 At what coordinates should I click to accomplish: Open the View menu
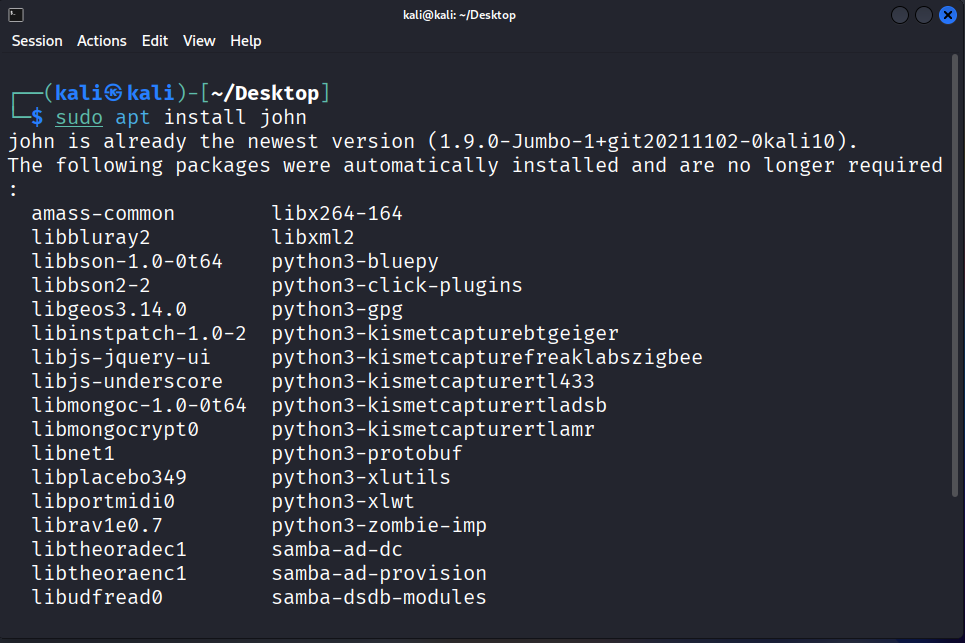point(199,41)
